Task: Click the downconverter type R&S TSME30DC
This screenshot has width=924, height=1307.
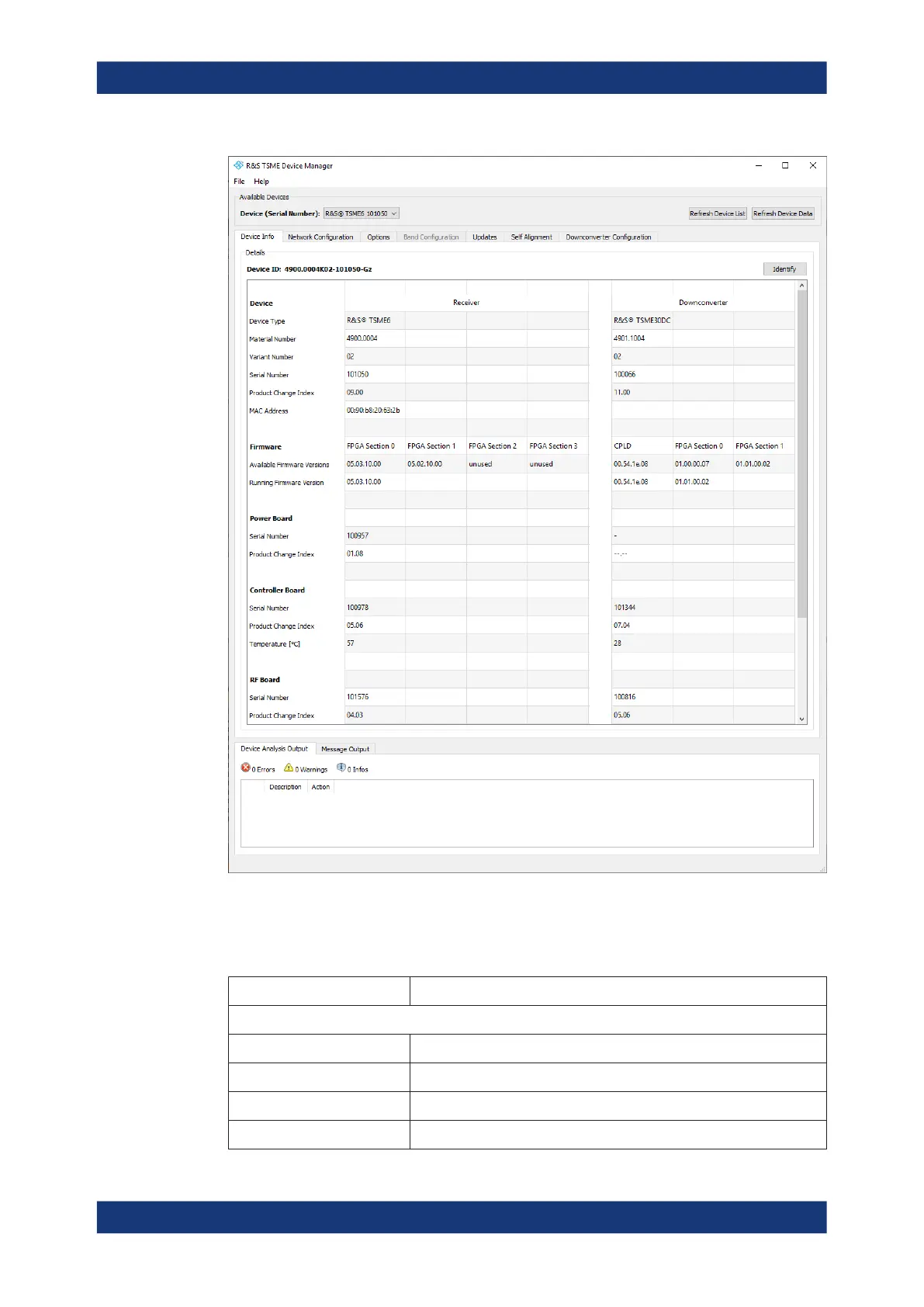Action: [x=642, y=321]
